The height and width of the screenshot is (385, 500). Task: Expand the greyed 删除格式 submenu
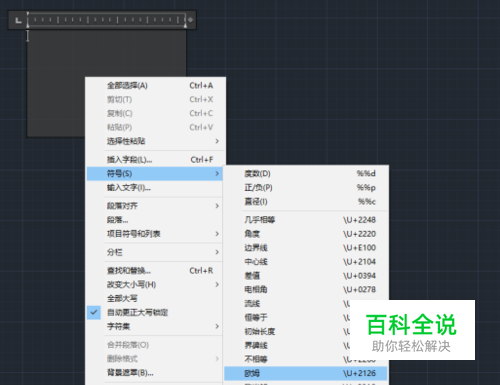tap(155, 359)
